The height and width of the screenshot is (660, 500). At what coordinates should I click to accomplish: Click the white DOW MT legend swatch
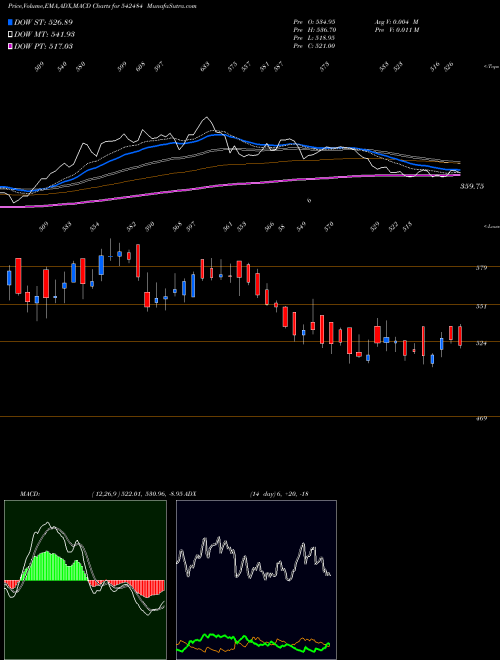click(11, 34)
